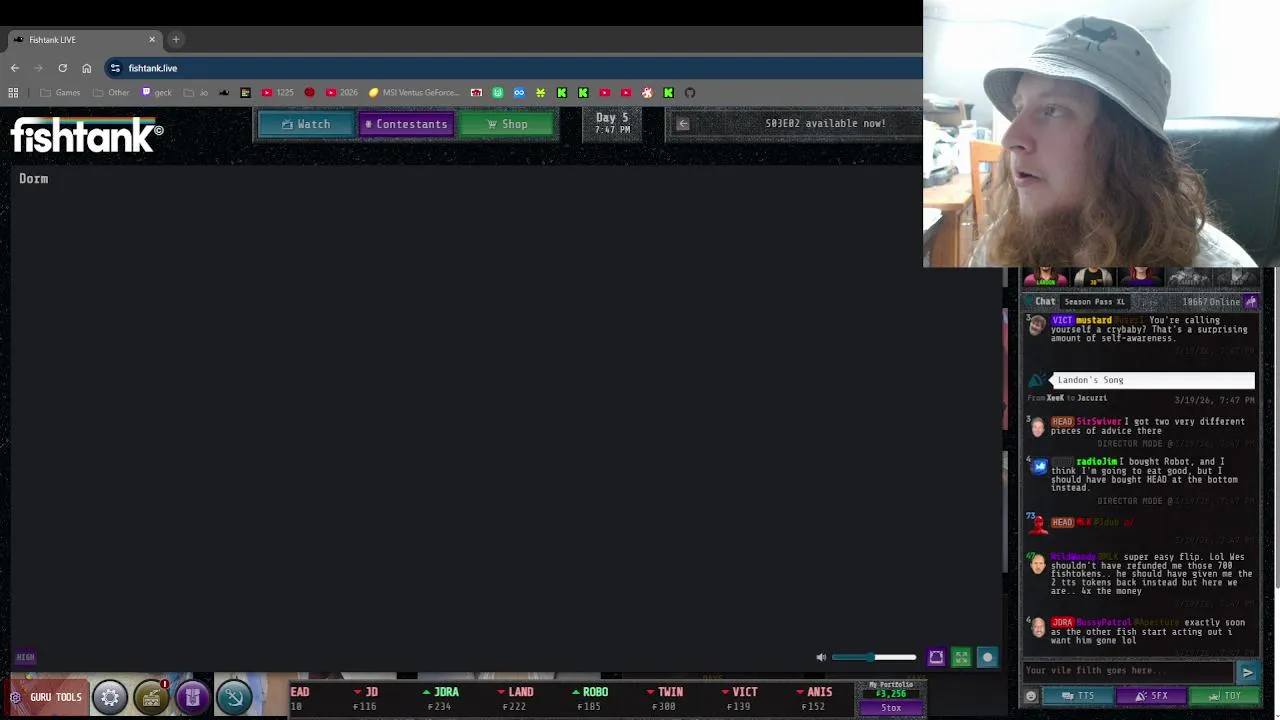Viewport: 1280px width, 720px height.
Task: Open the 2026 YouTube bookmark
Action: pos(341,93)
